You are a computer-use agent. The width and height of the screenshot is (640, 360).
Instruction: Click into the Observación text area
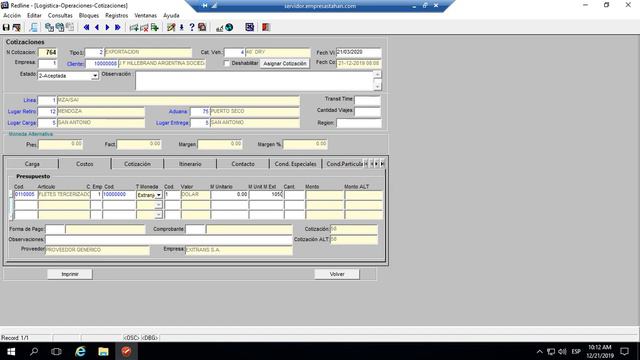point(254,81)
